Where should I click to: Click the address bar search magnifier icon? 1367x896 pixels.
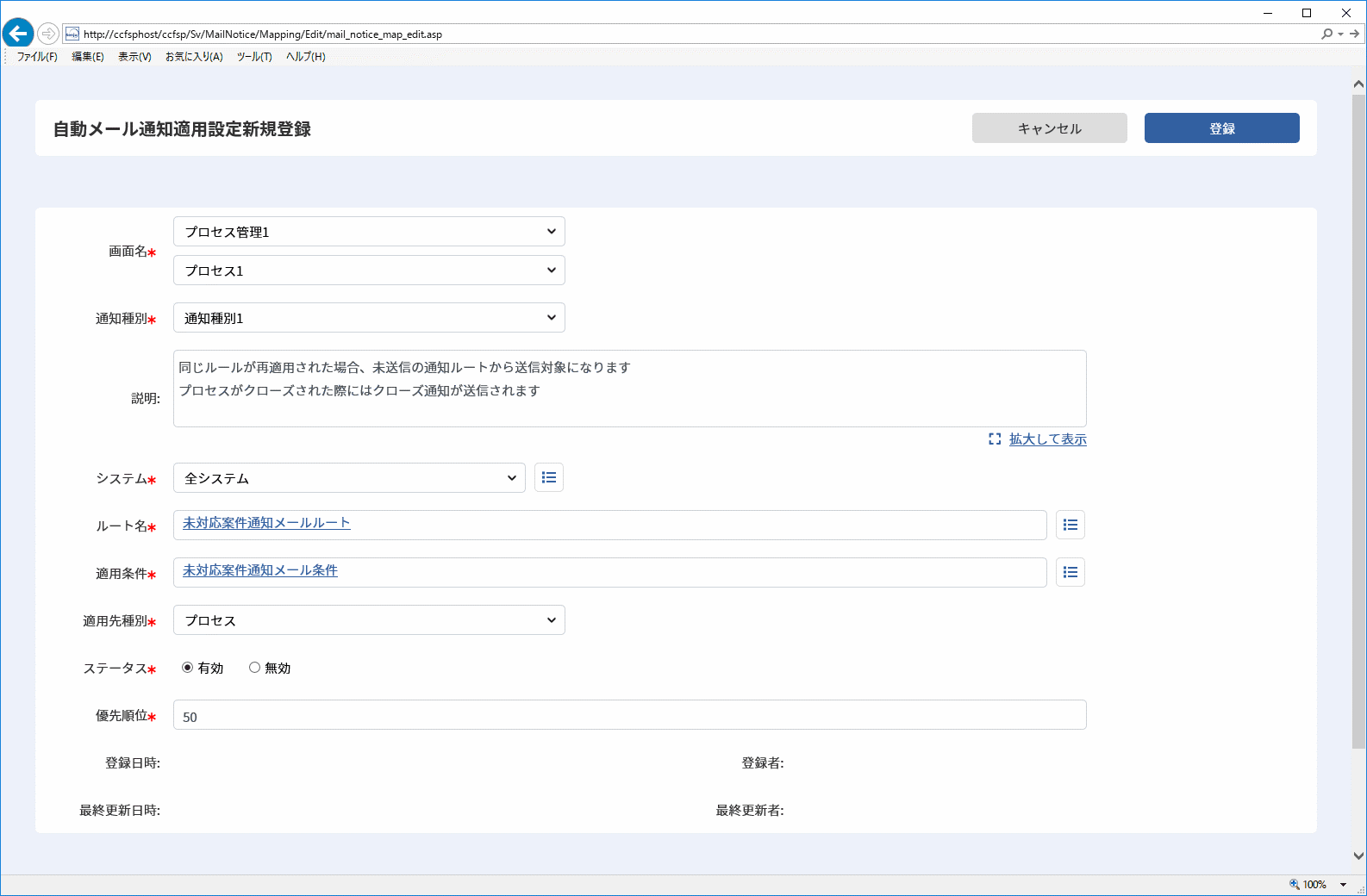click(x=1326, y=34)
